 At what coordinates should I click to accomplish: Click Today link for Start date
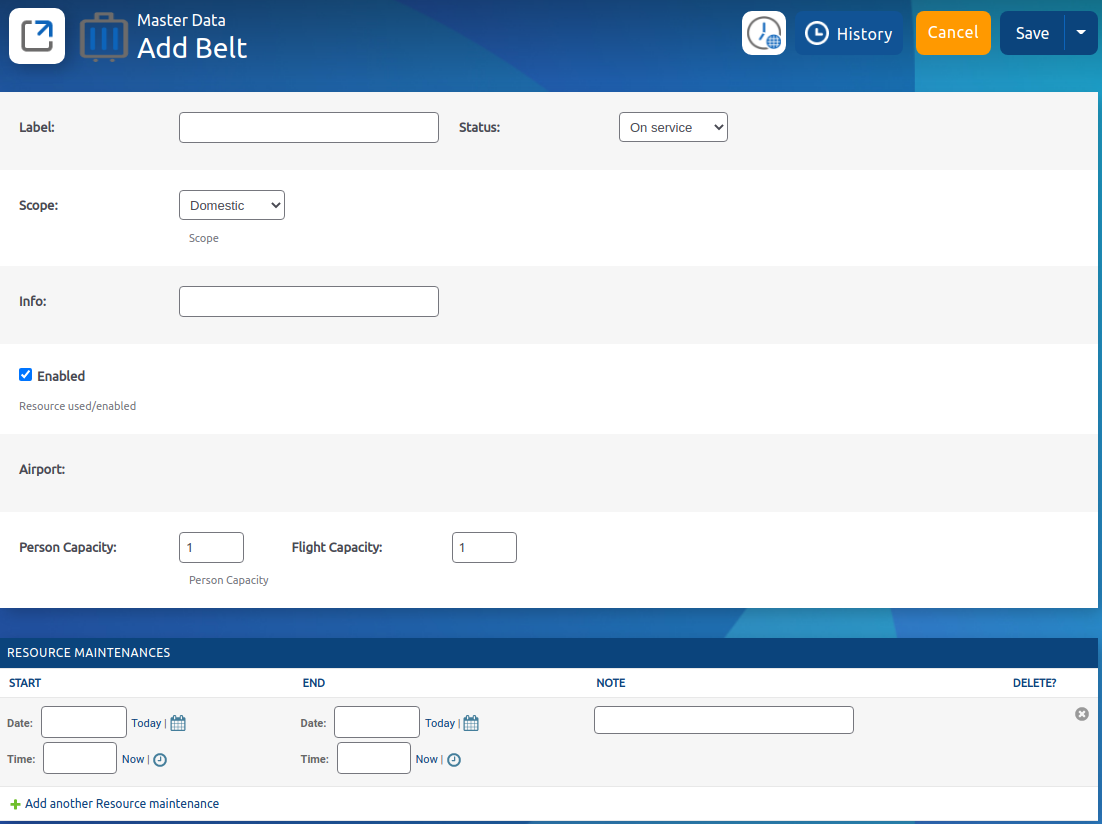pyautogui.click(x=146, y=723)
